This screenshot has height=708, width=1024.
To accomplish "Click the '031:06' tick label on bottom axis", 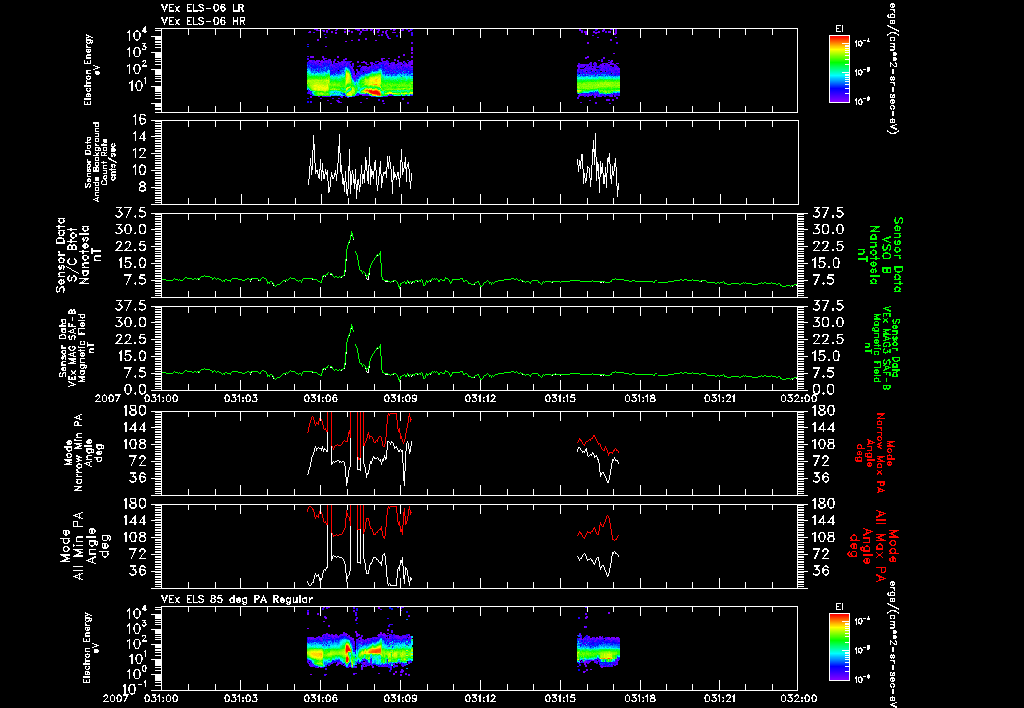I will [x=321, y=698].
